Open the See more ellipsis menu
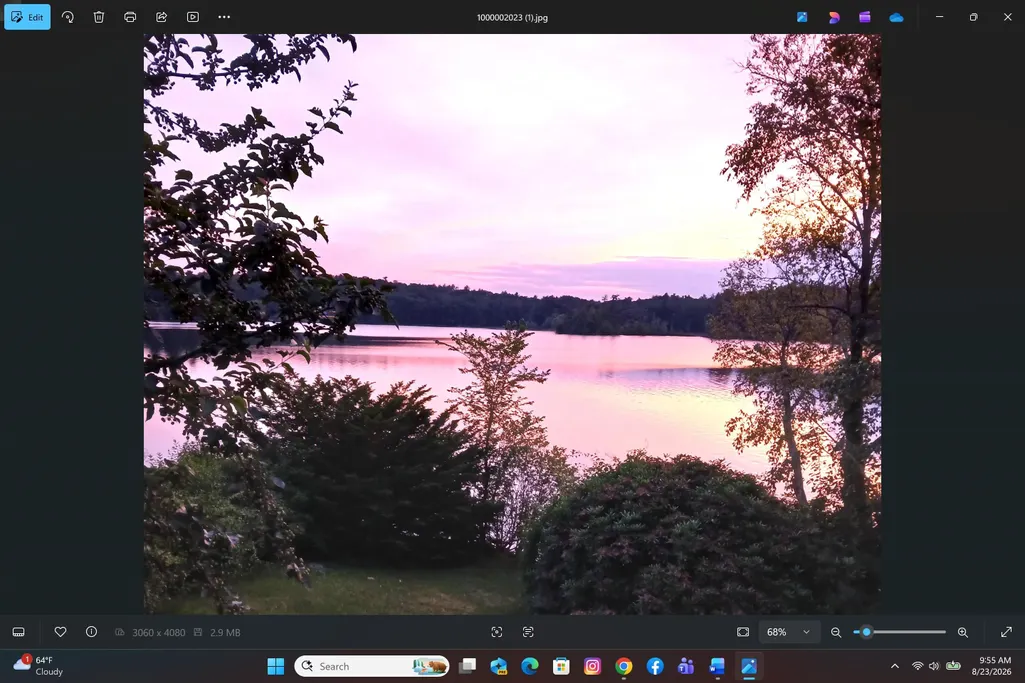The image size is (1025, 683). point(224,17)
